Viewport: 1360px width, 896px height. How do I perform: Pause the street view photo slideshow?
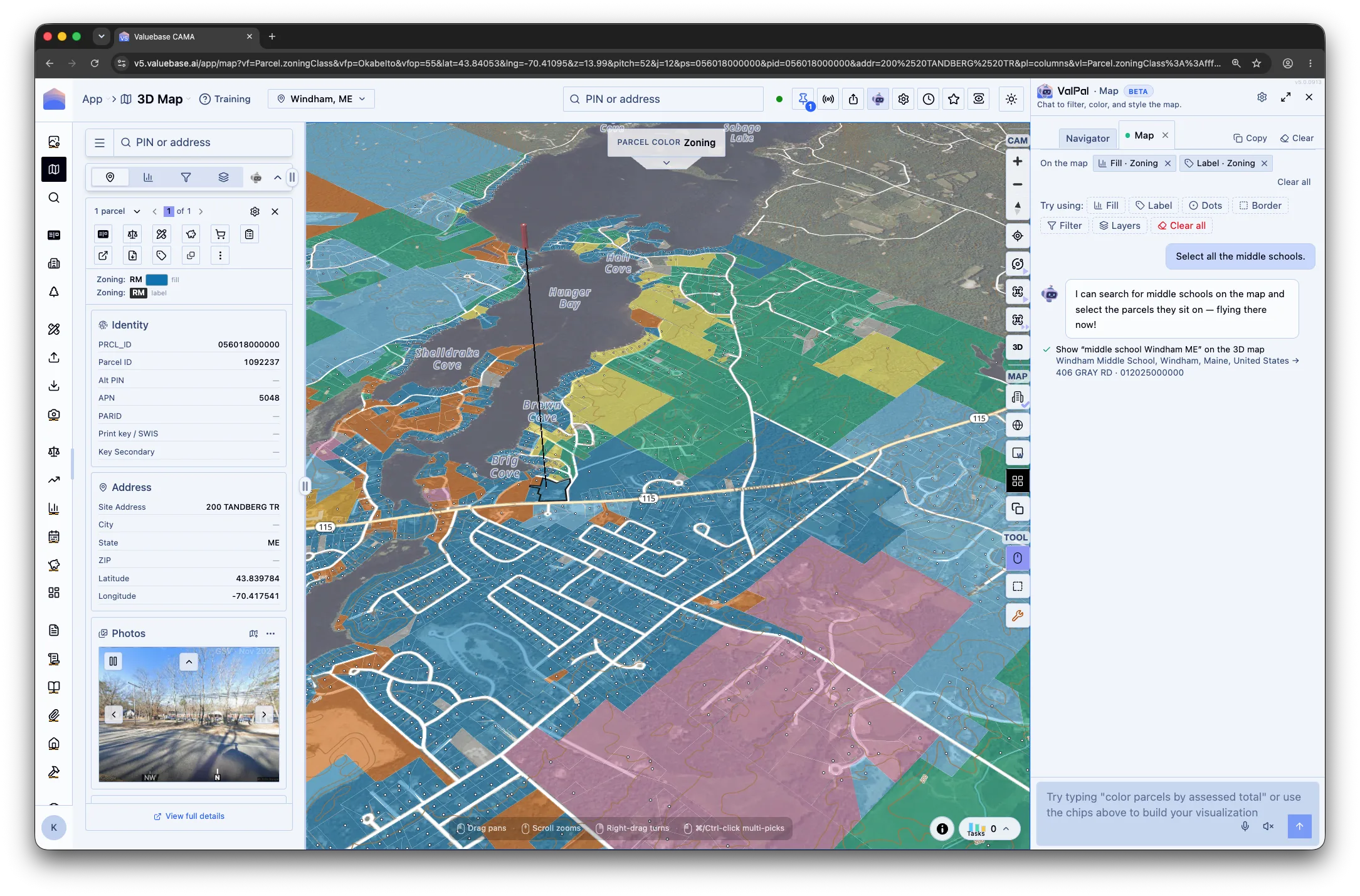click(x=113, y=661)
